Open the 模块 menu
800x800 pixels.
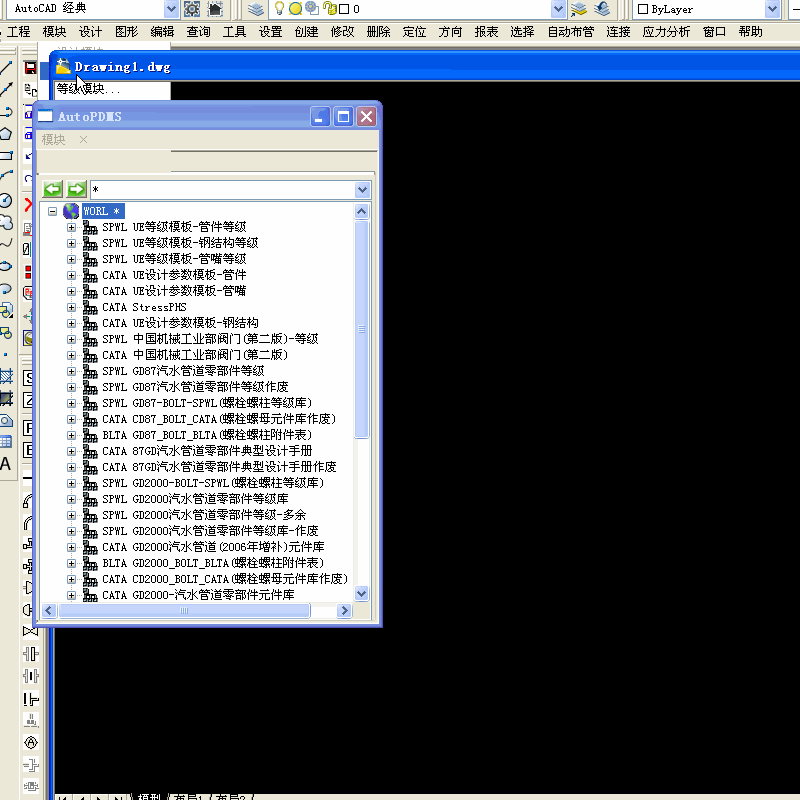(x=55, y=32)
